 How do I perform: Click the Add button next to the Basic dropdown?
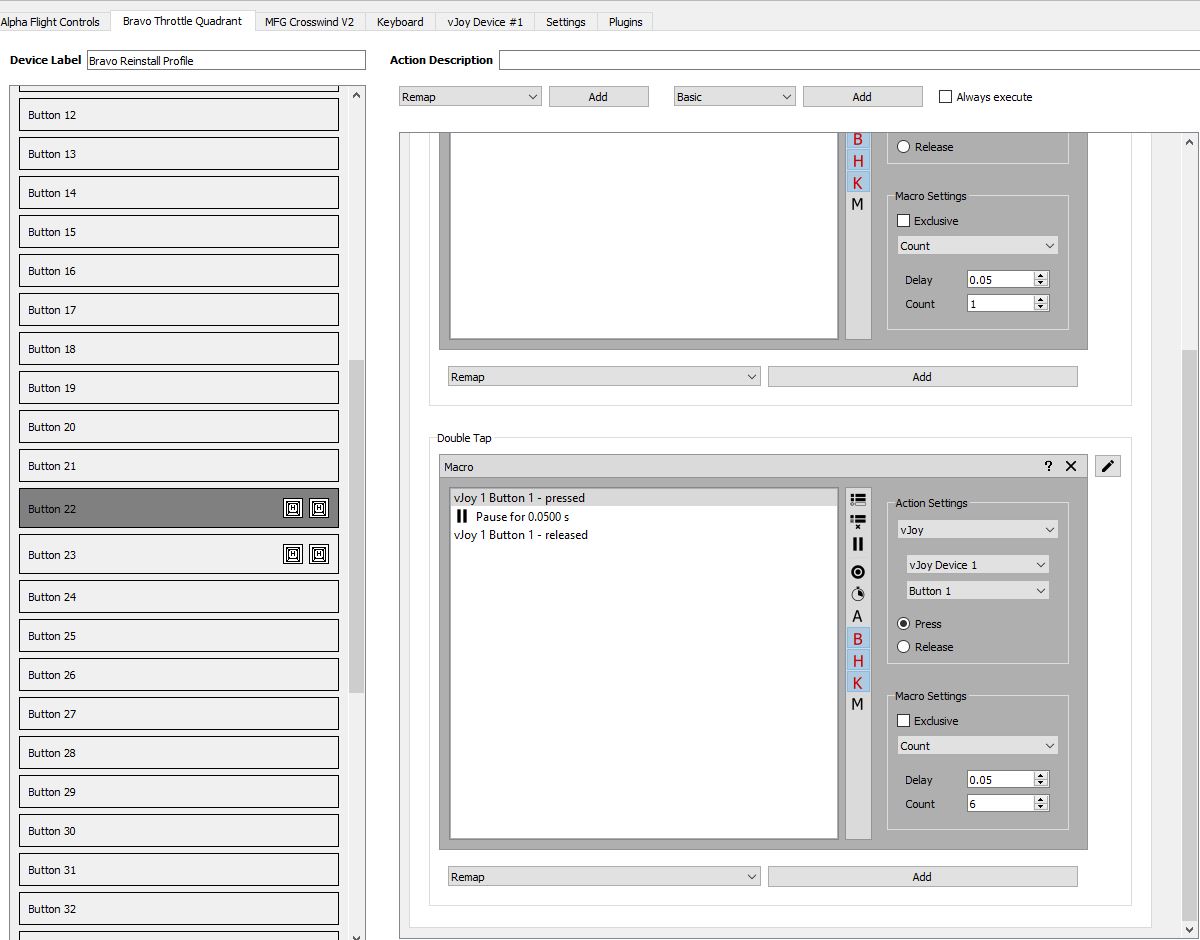coord(862,97)
